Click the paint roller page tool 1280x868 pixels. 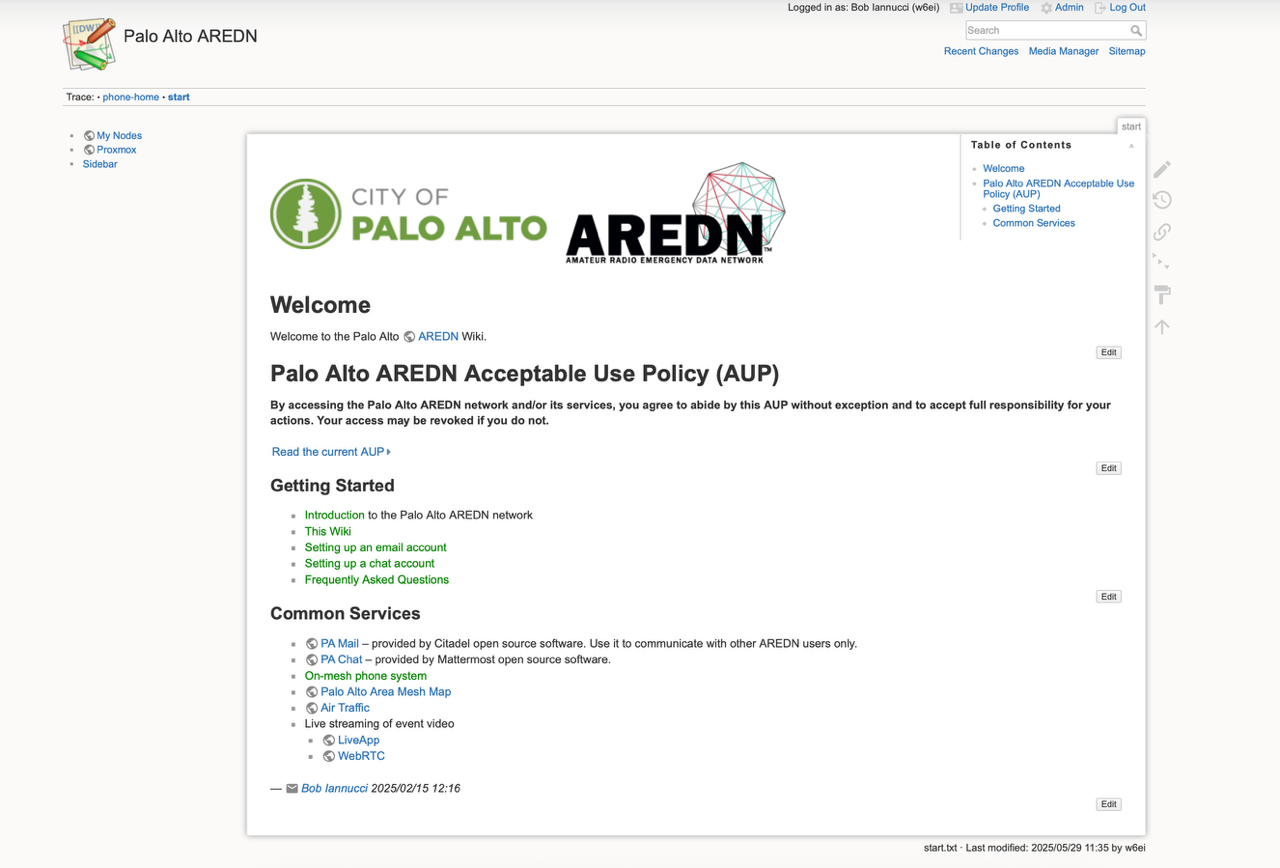tap(1162, 295)
